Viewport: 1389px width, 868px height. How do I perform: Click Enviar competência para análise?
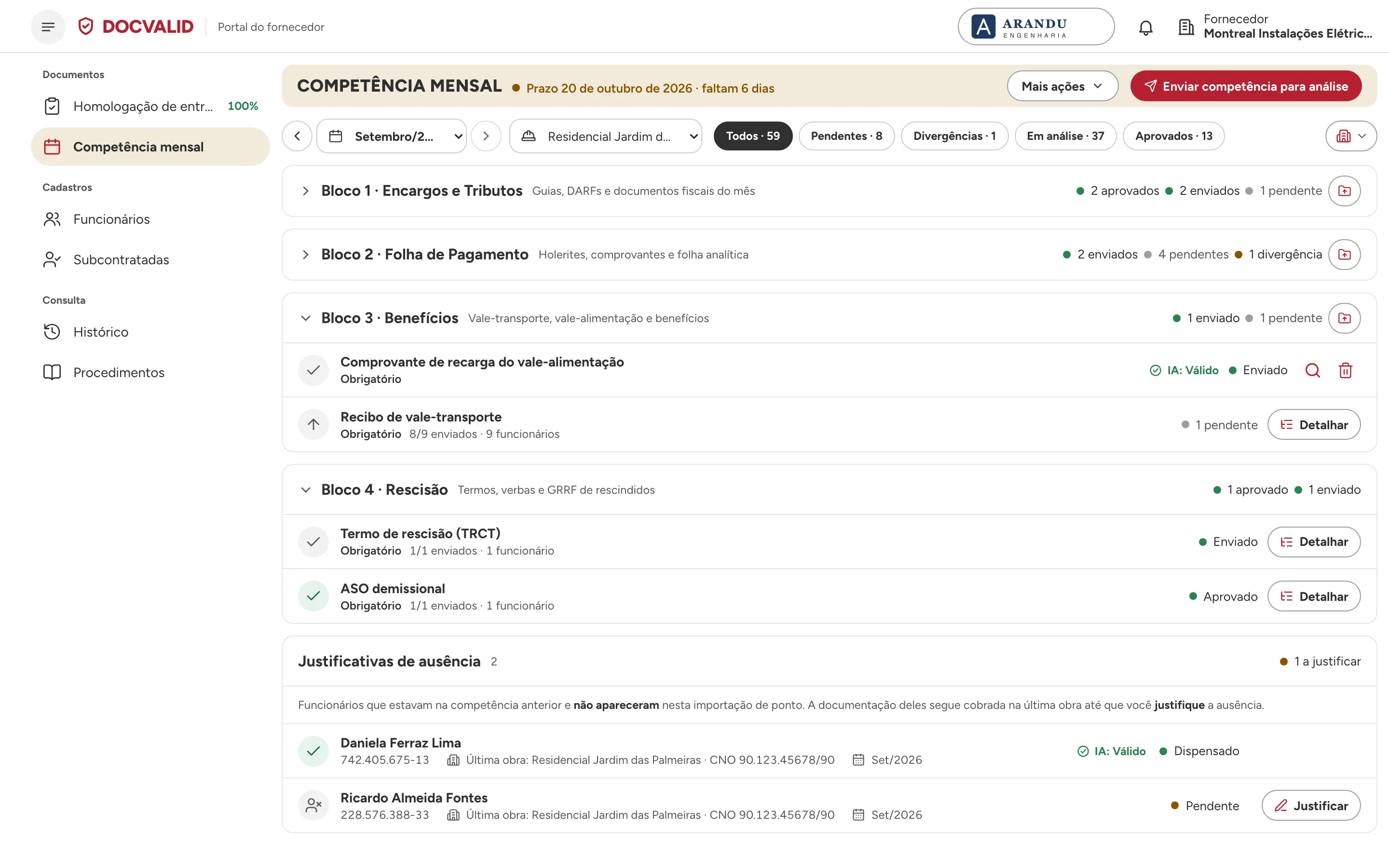click(1246, 86)
